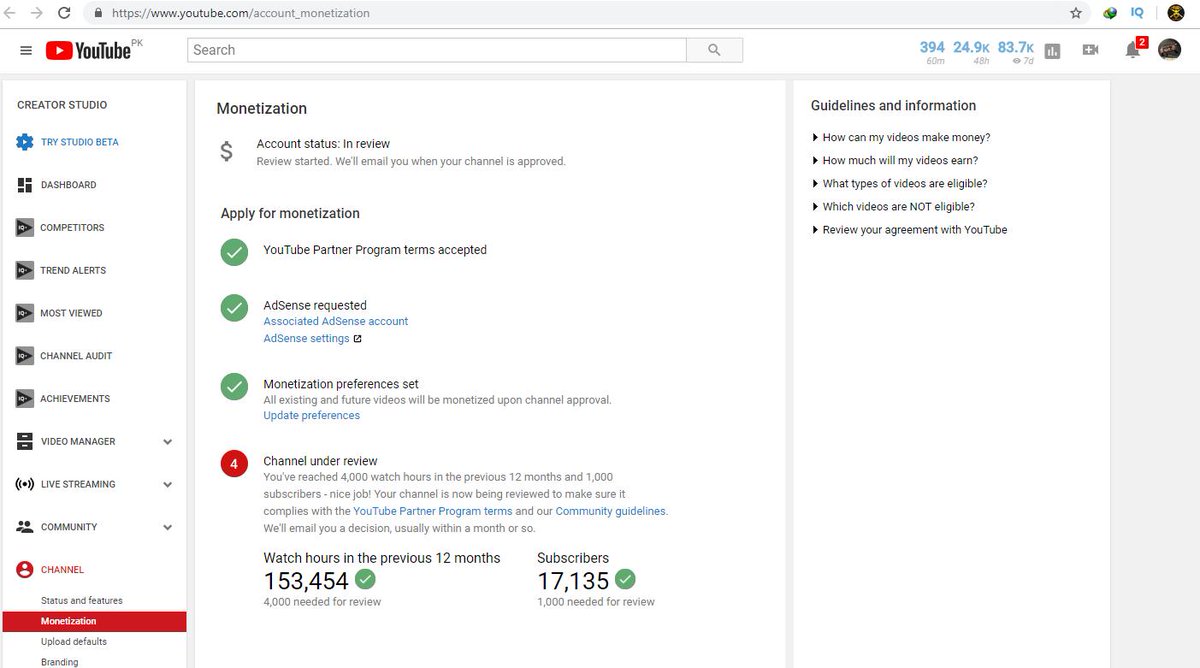The height and width of the screenshot is (668, 1200).
Task: Expand Live Streaming section chevron
Action: tap(167, 485)
